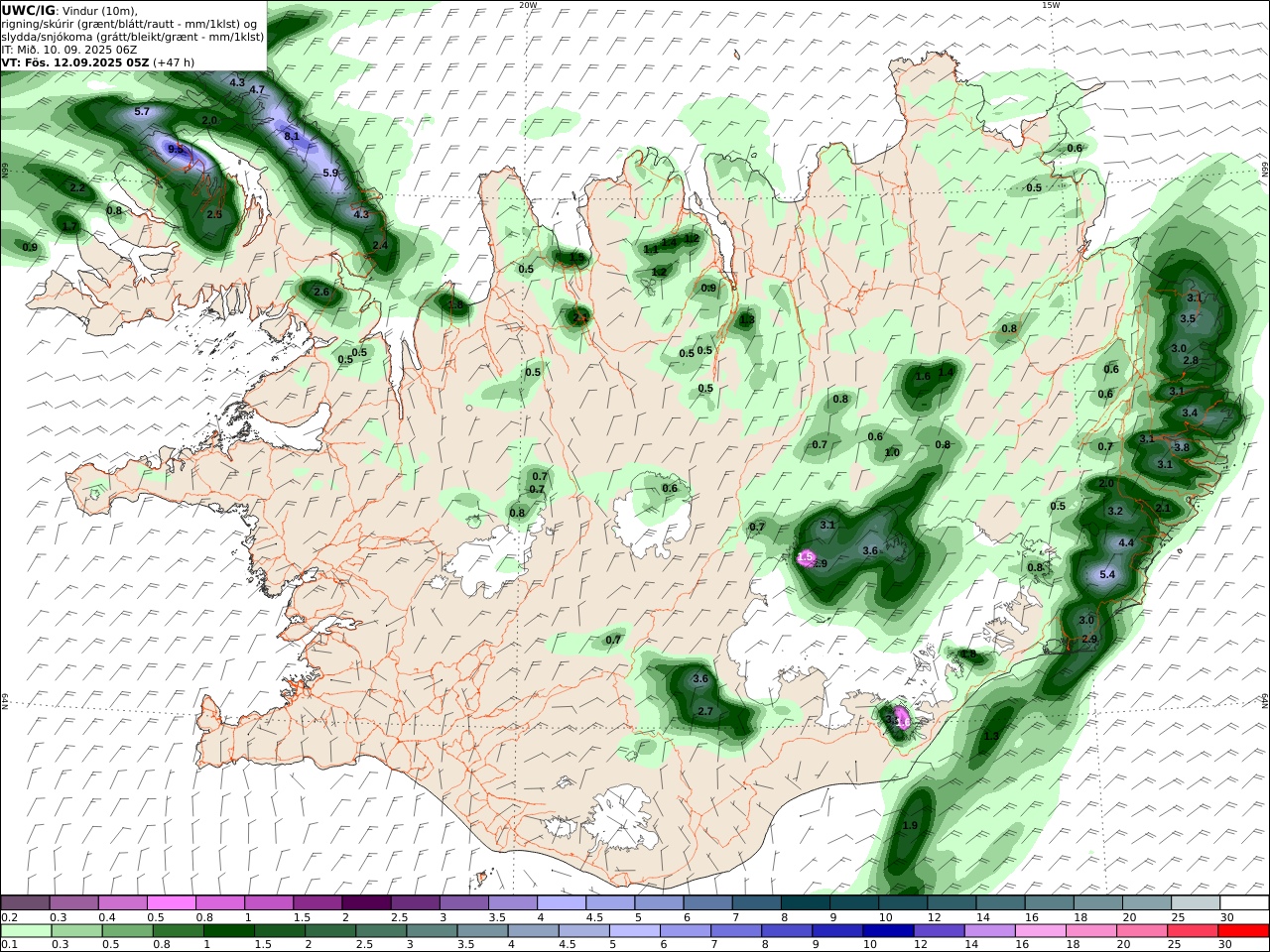Click the 2.7 precipitation value

click(x=706, y=711)
